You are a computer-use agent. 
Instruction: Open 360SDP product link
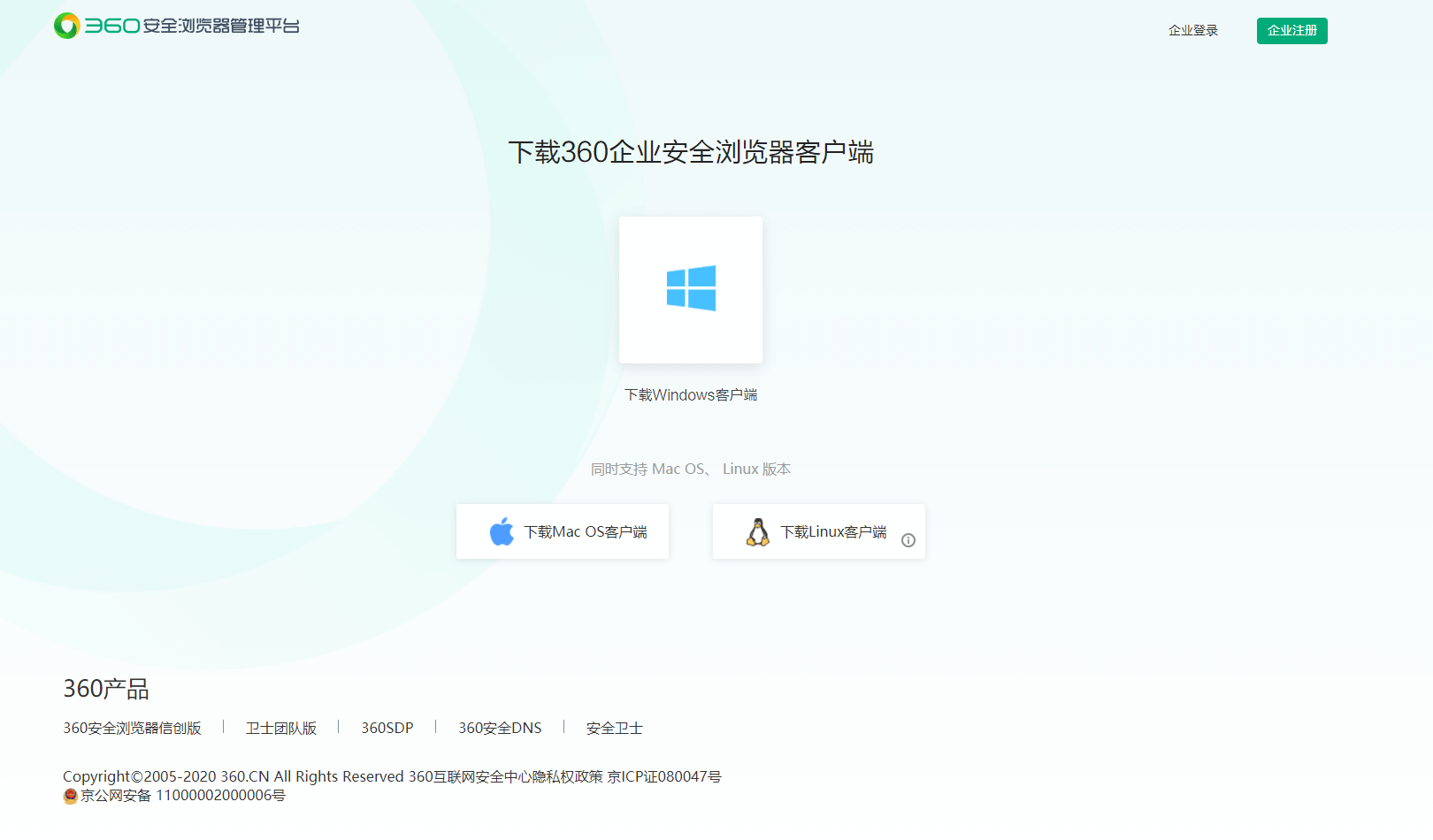coord(387,728)
